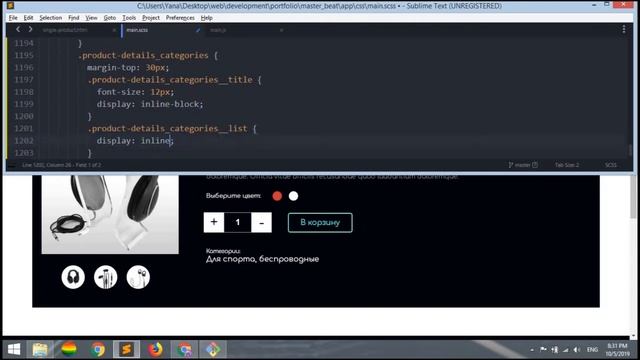
Task: Open the Preferences menu
Action: (180, 18)
